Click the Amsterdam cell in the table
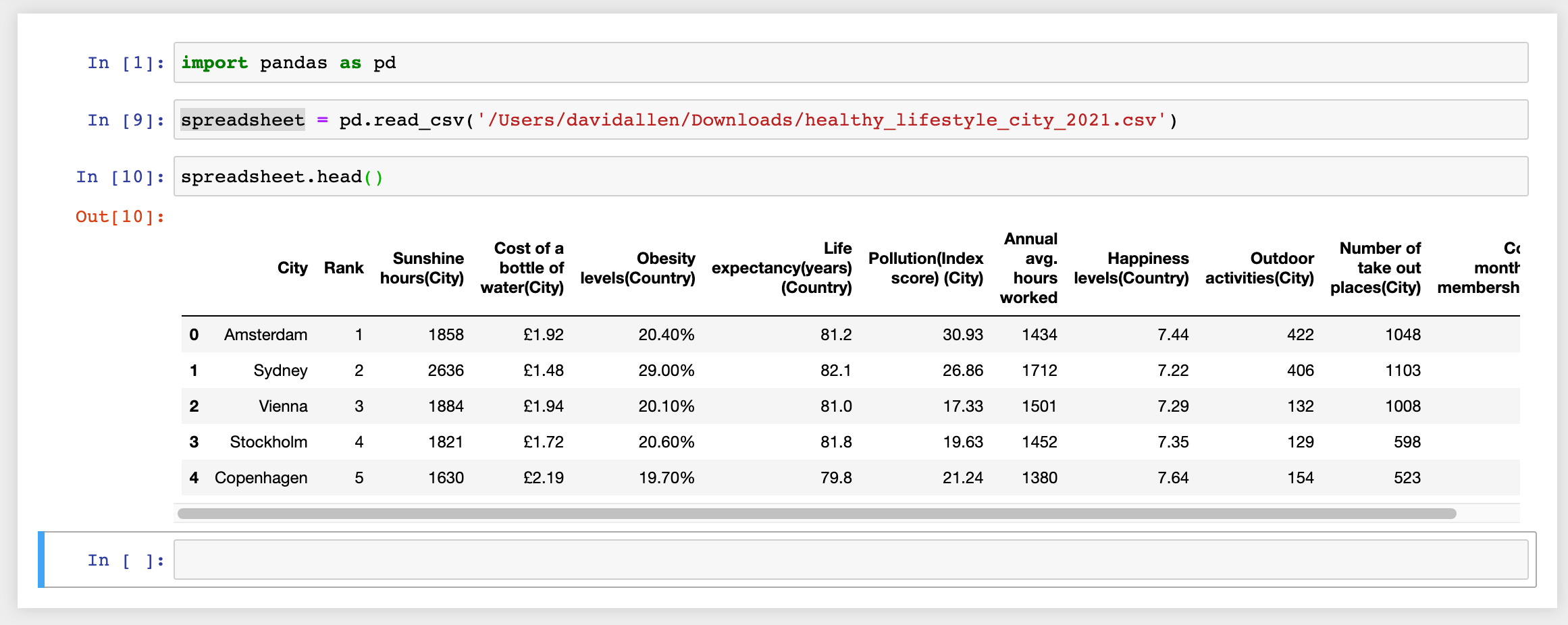The width and height of the screenshot is (1568, 625). 265,335
